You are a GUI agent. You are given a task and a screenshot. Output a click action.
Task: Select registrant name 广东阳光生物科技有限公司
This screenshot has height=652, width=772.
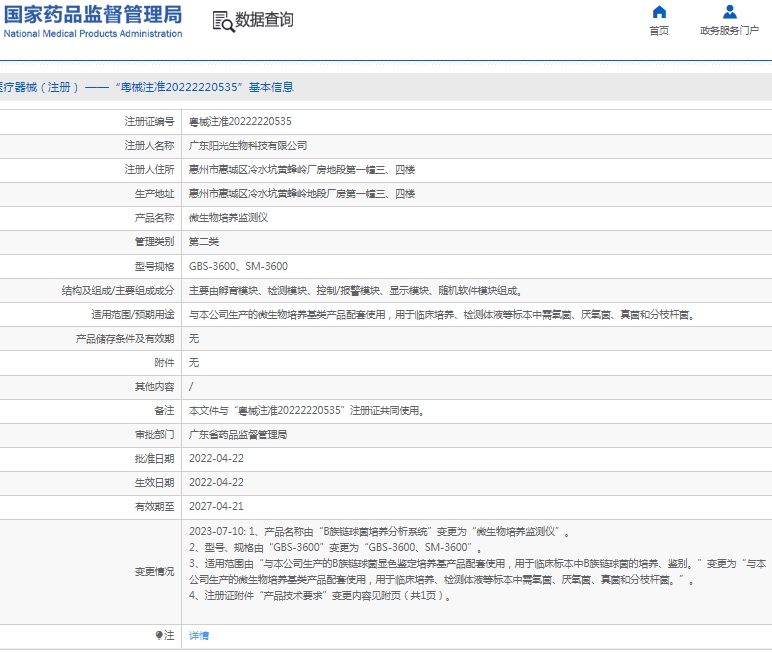coord(248,145)
